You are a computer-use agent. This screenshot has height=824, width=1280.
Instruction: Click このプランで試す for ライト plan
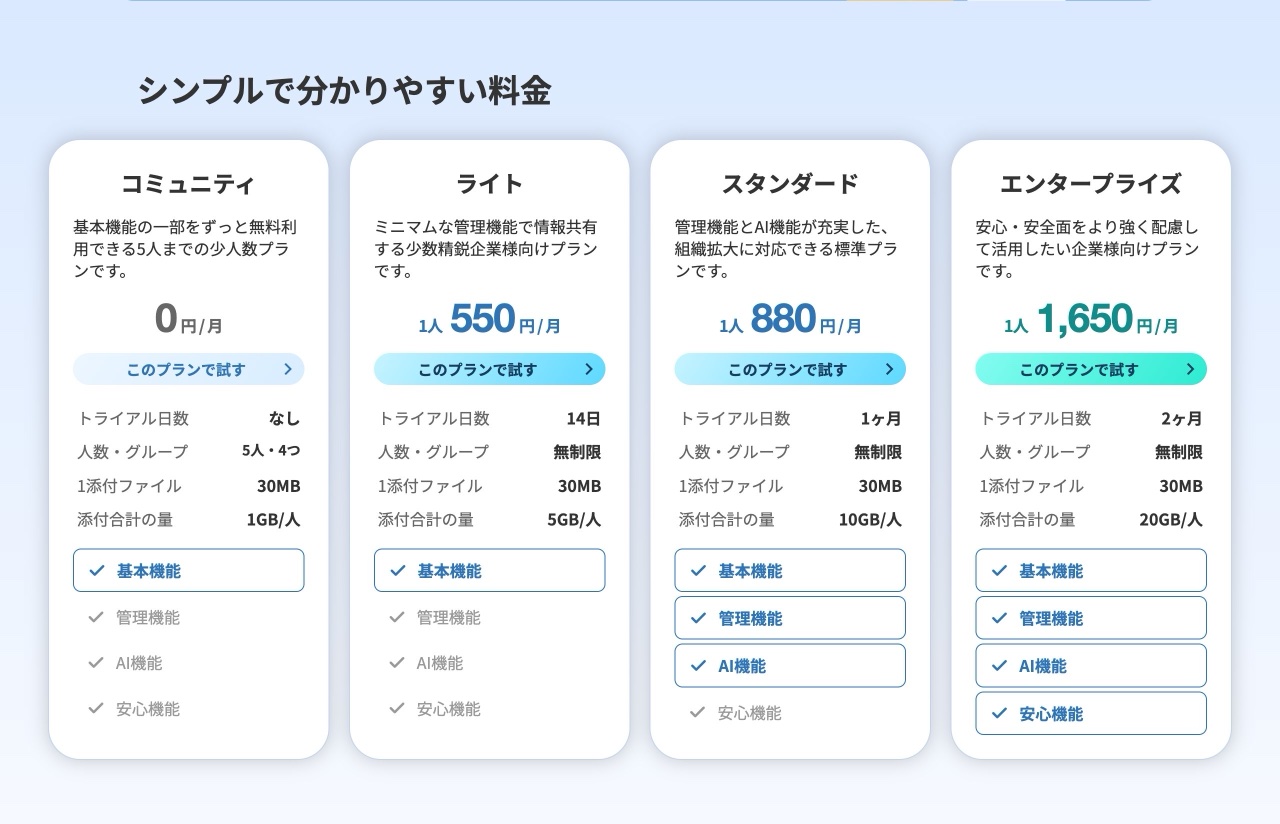click(489, 369)
